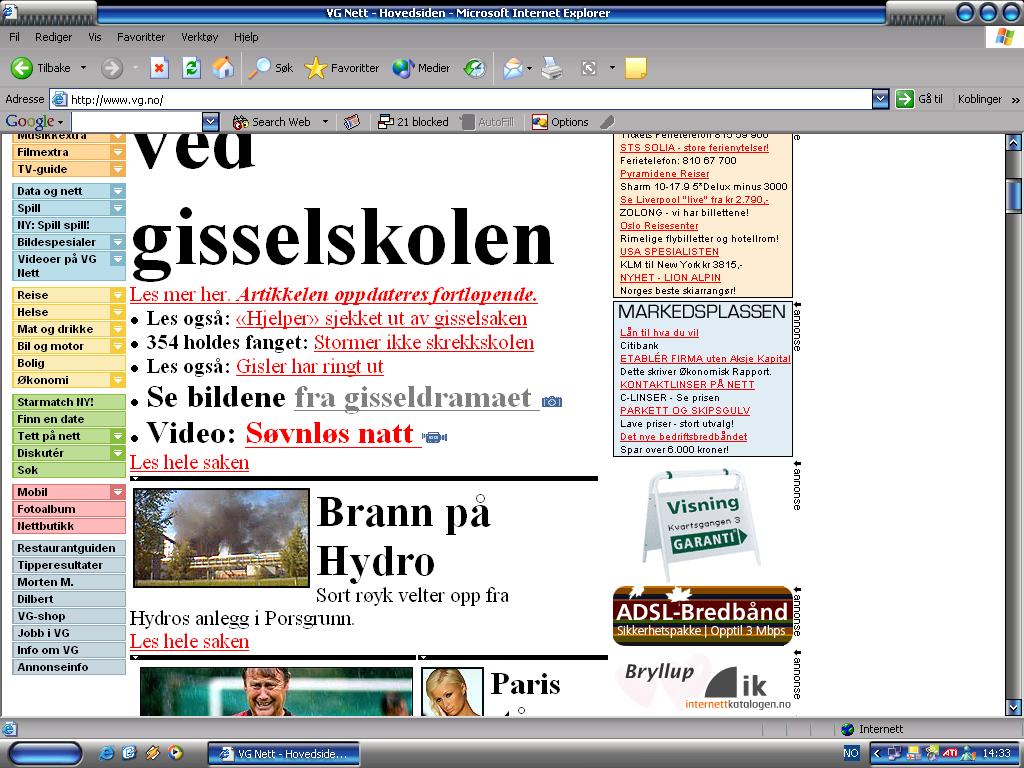Open History clock icon in toolbar
1024x768 pixels.
coord(475,68)
